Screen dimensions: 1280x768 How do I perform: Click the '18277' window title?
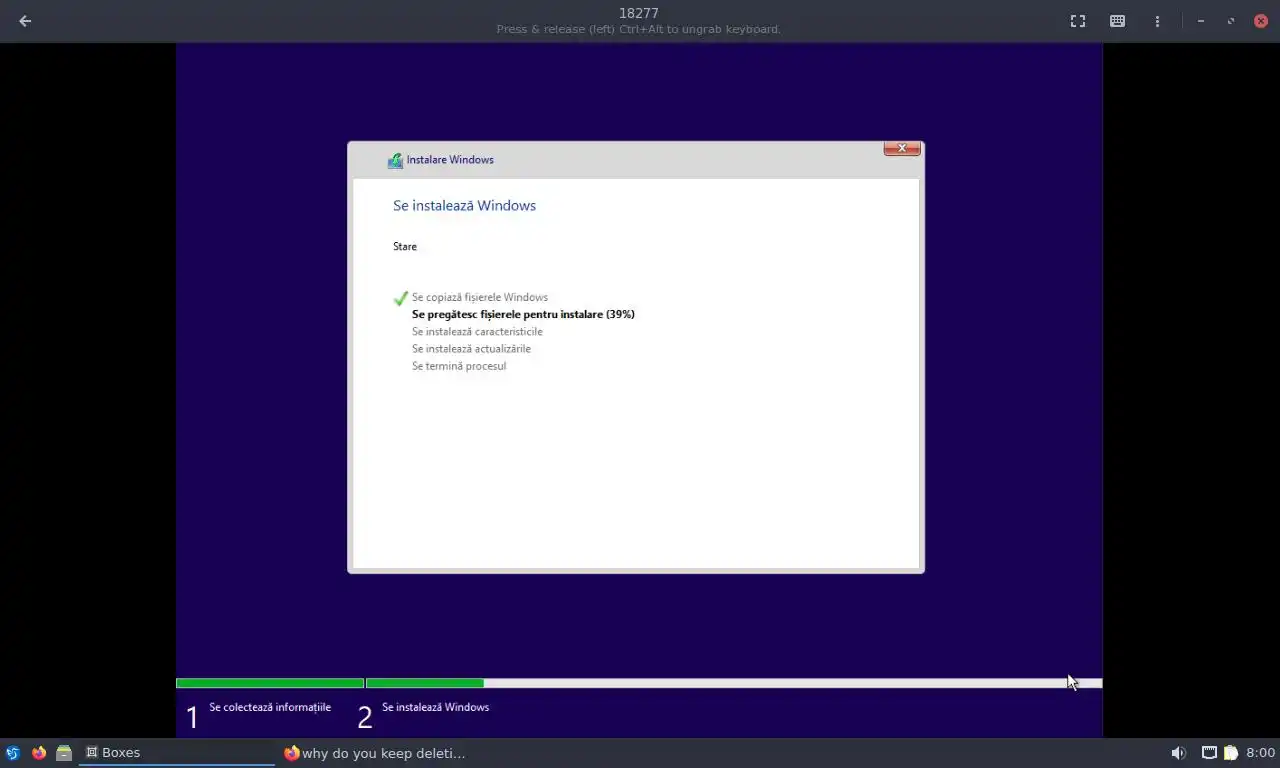(639, 13)
